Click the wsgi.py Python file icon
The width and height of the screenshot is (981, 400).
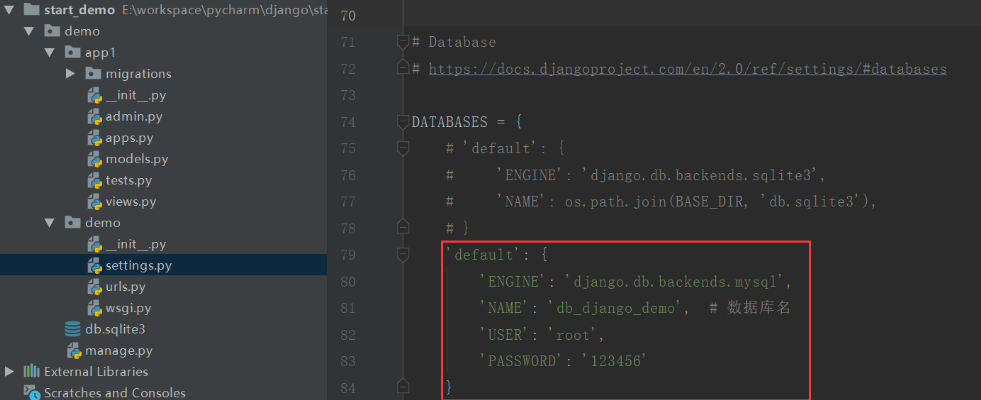tap(94, 309)
